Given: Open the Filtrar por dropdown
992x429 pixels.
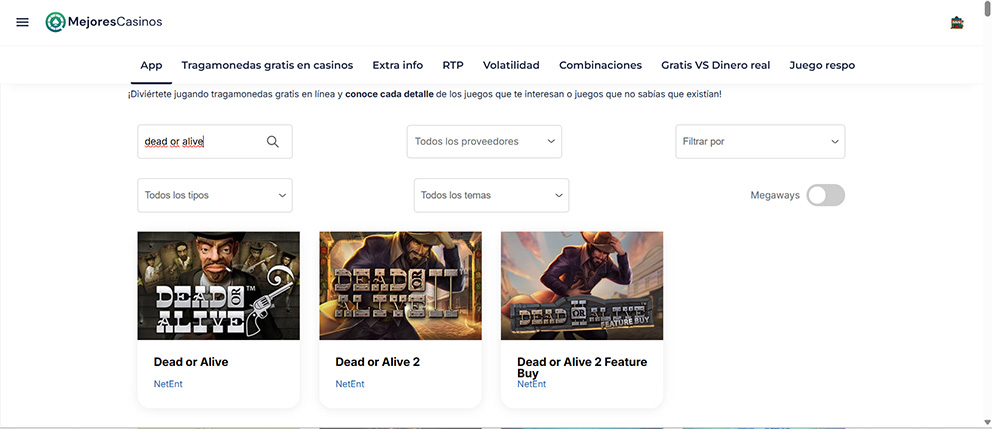Looking at the screenshot, I should (x=760, y=142).
